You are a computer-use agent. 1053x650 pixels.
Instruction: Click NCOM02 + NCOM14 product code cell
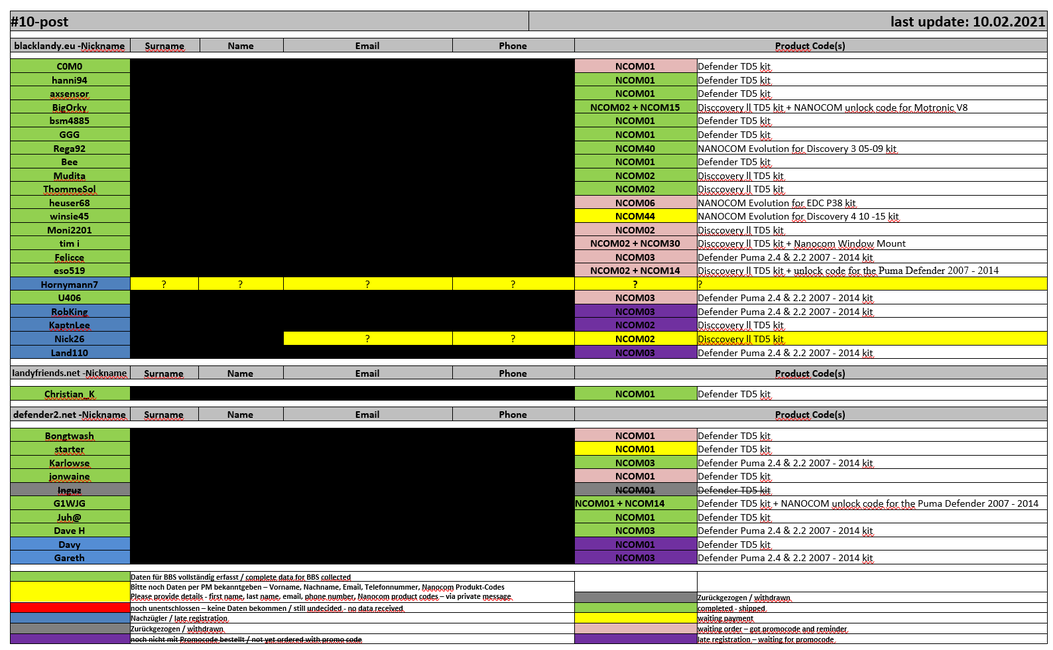tap(635, 271)
